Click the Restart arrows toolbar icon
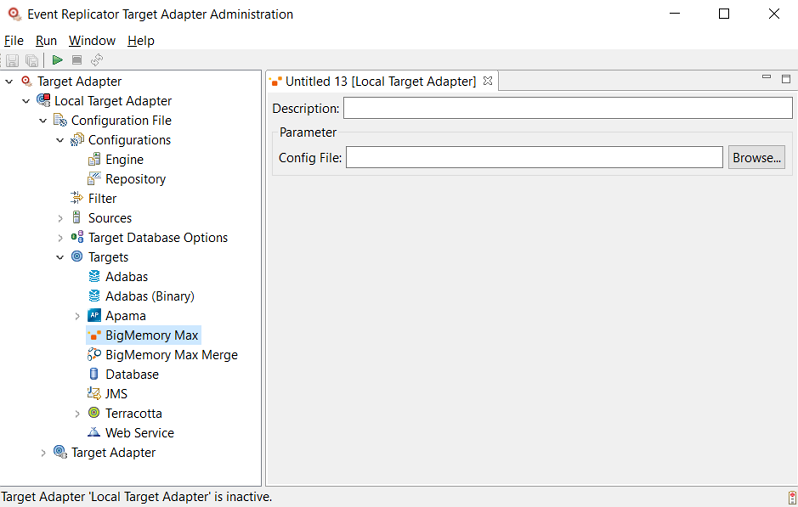Image resolution: width=798 pixels, height=507 pixels. tap(97, 61)
